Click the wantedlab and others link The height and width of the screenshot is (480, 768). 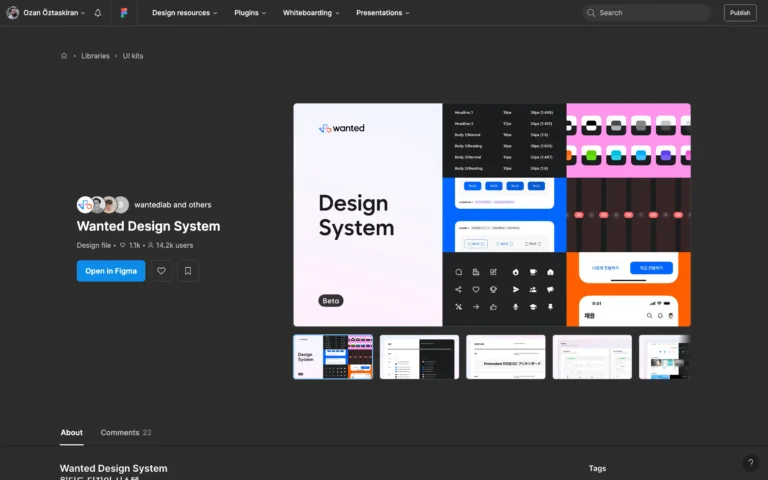click(173, 205)
